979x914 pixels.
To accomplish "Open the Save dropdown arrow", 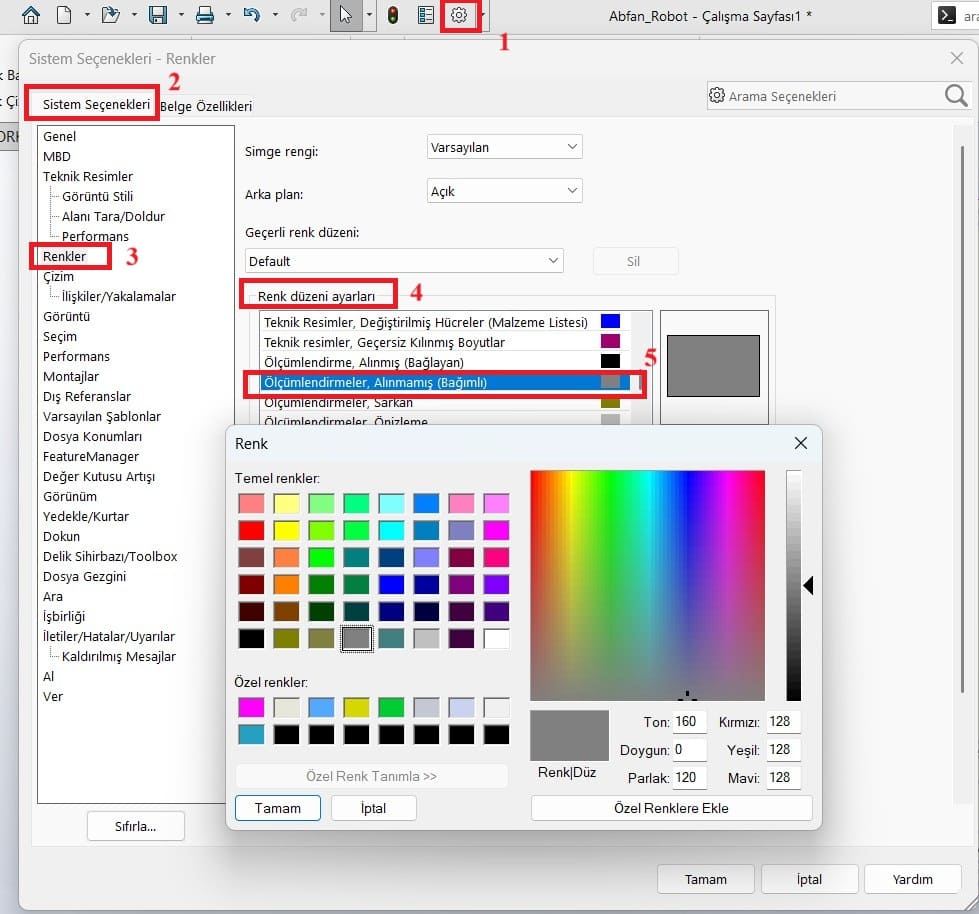I will [181, 14].
